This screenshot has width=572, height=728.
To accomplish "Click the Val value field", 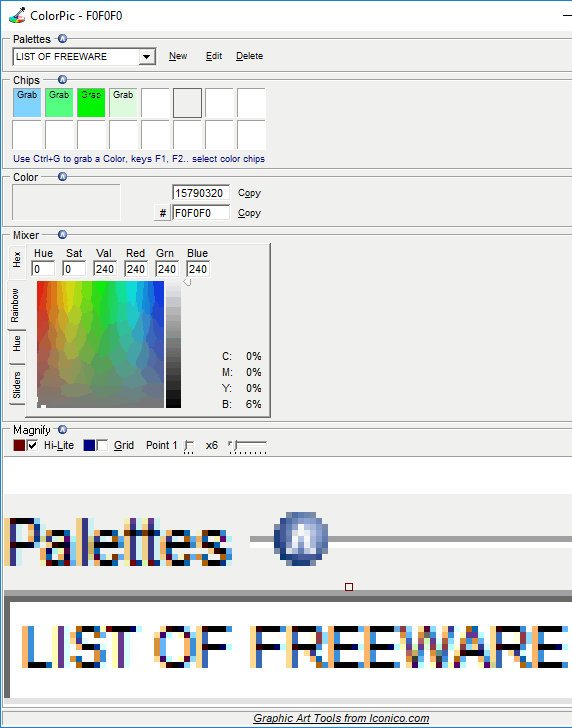I will (105, 269).
